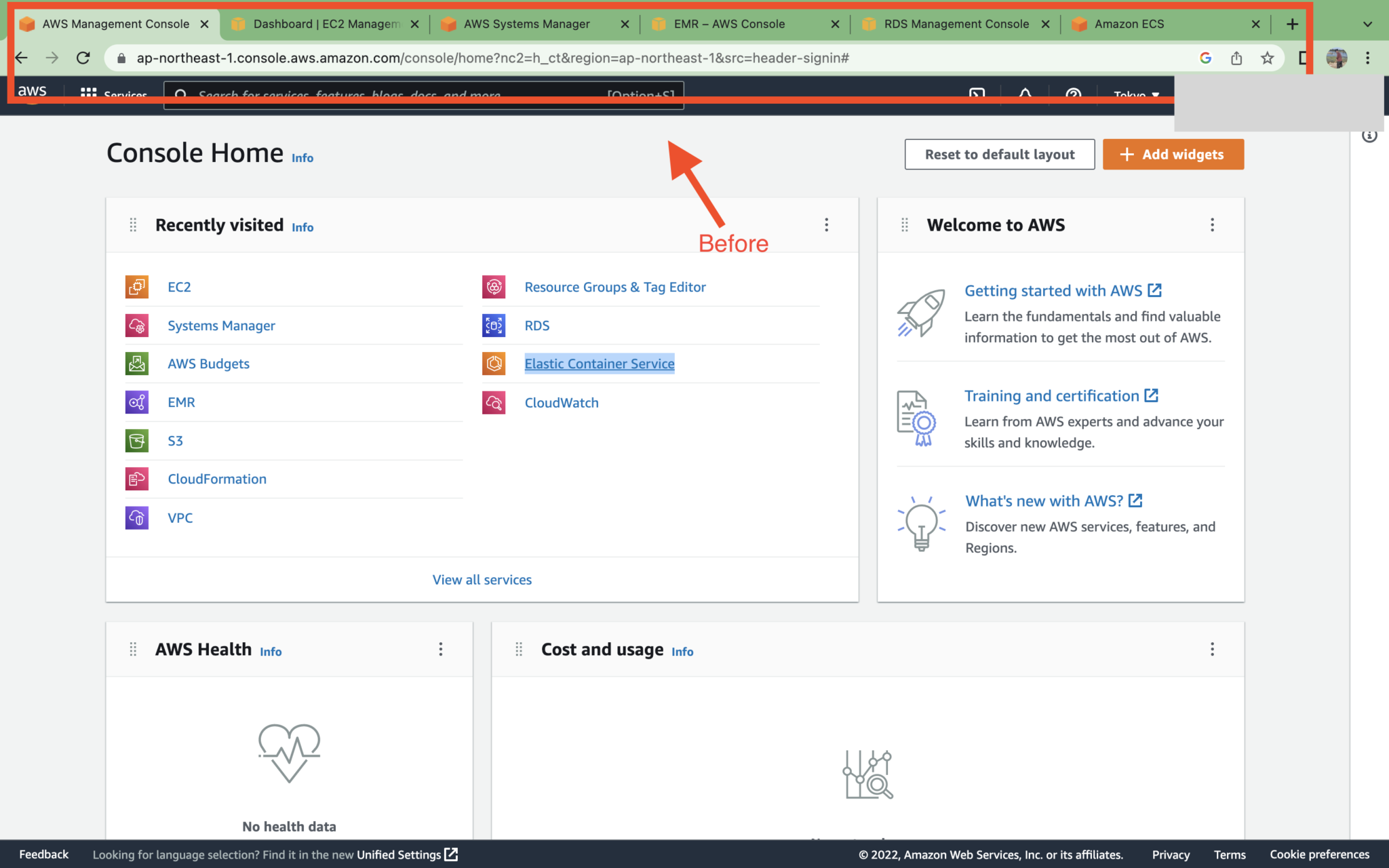The width and height of the screenshot is (1389, 868).
Task: Open the Tokyo region selector
Action: 1133,95
